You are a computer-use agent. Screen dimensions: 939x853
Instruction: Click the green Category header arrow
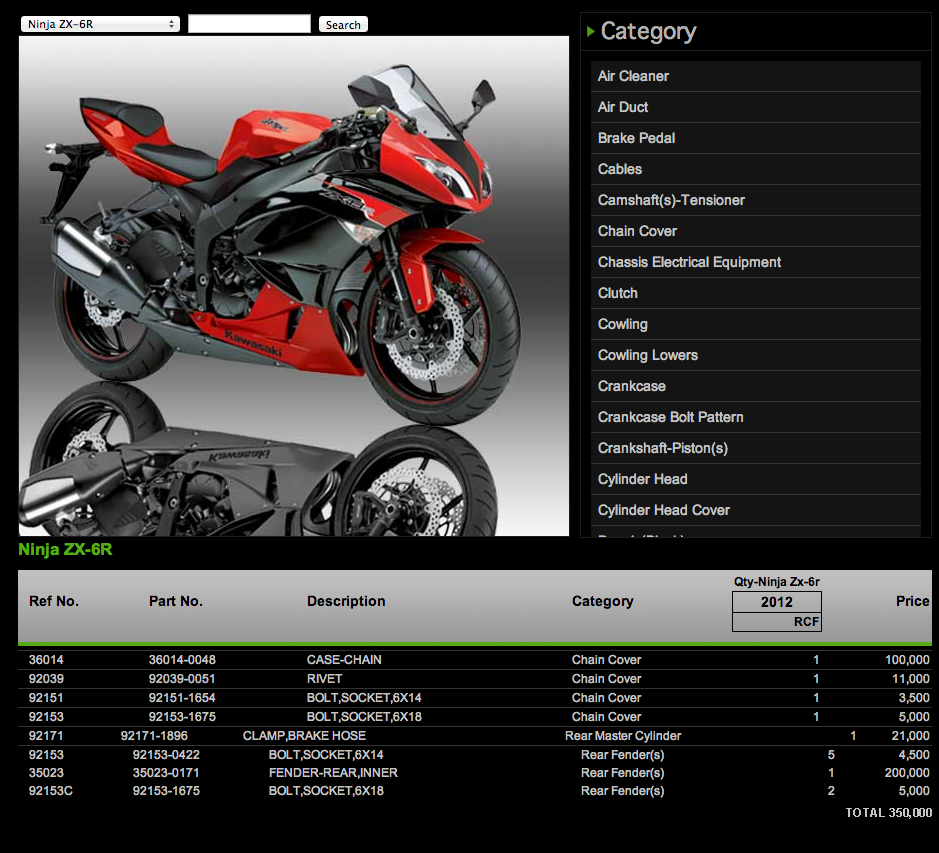(x=590, y=31)
